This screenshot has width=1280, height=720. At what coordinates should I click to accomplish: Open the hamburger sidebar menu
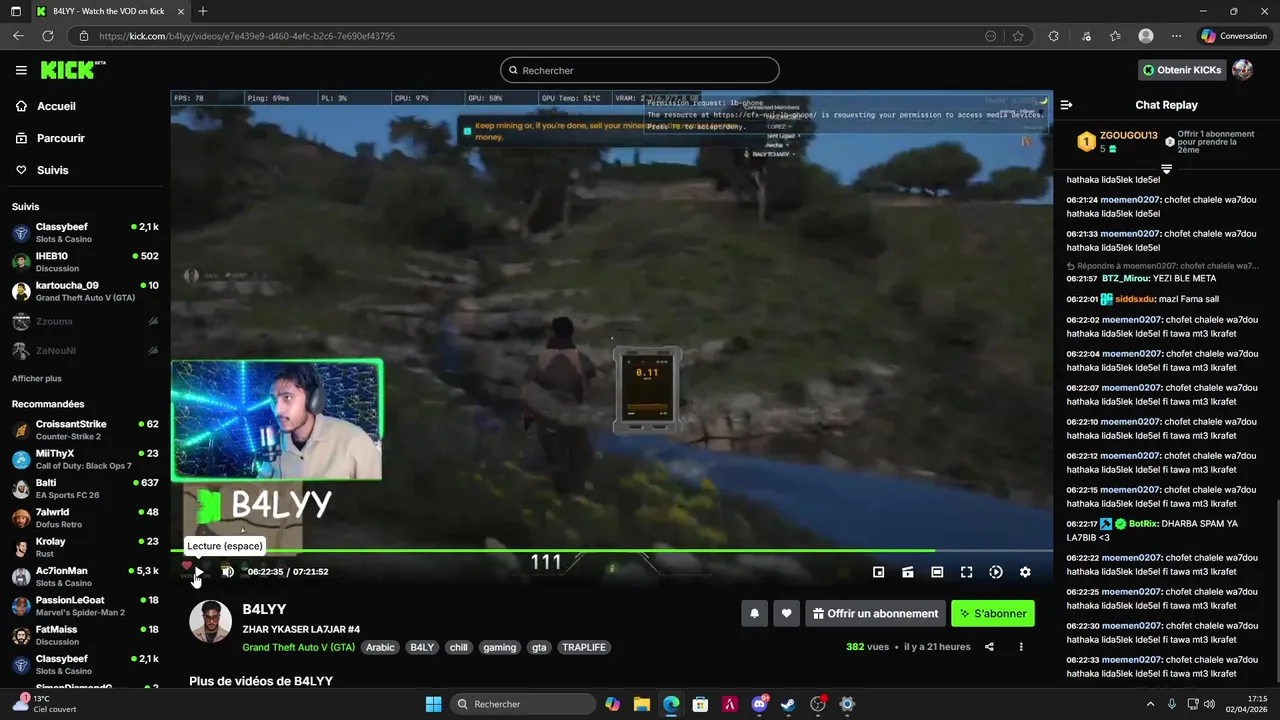point(21,70)
